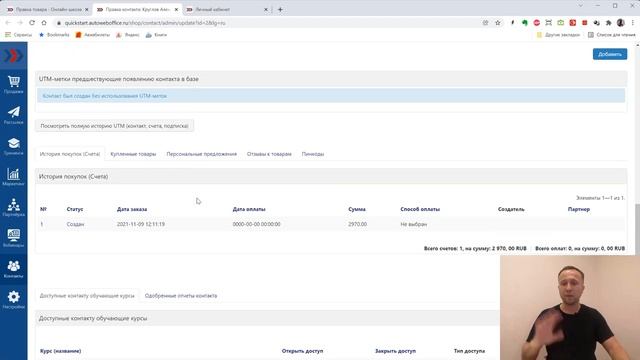Viewport: 640px width, 360px height.
Task: Select the Отзывы к товарам tab
Action: 269,154
